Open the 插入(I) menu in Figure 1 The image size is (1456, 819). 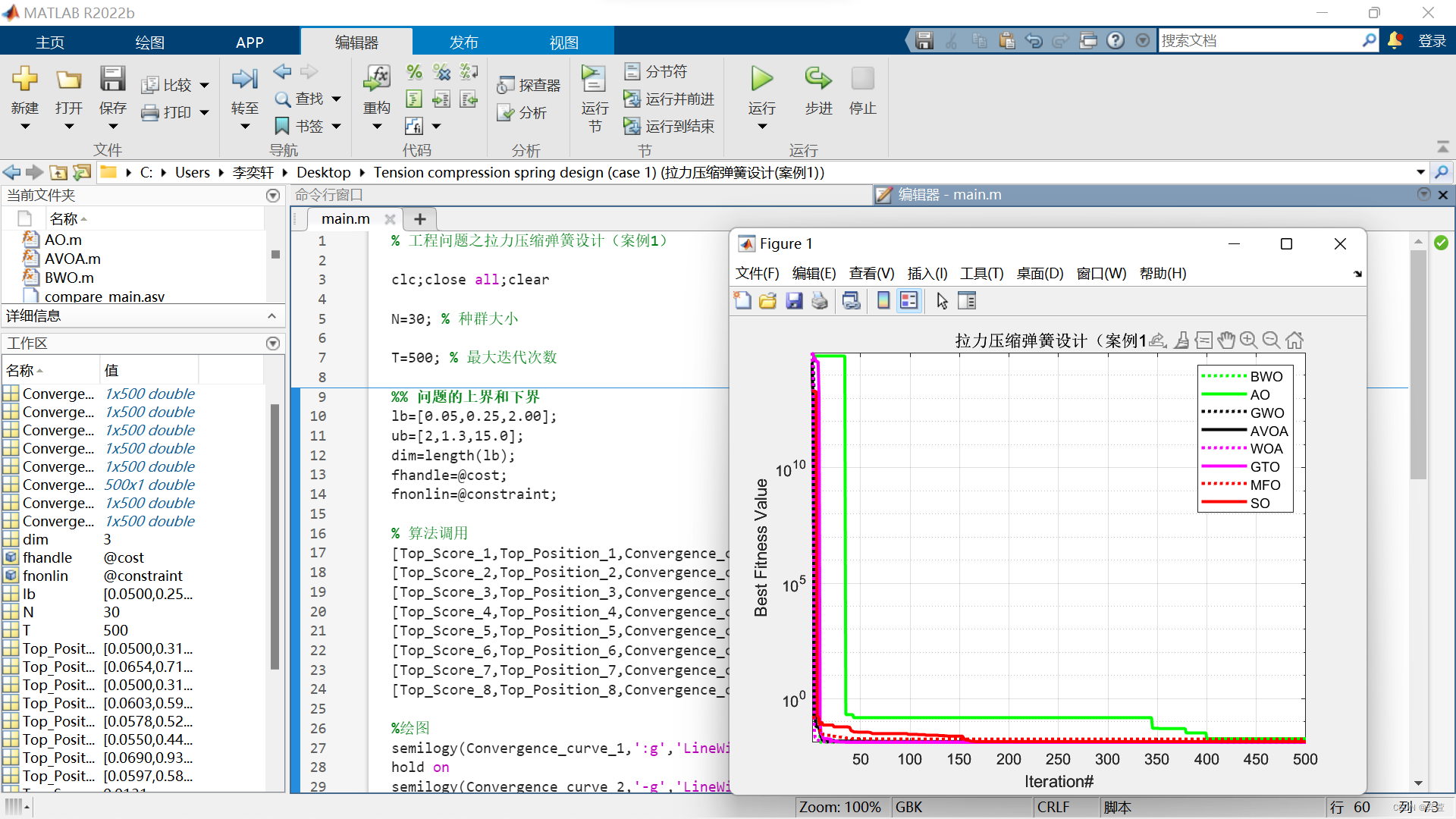(x=927, y=273)
